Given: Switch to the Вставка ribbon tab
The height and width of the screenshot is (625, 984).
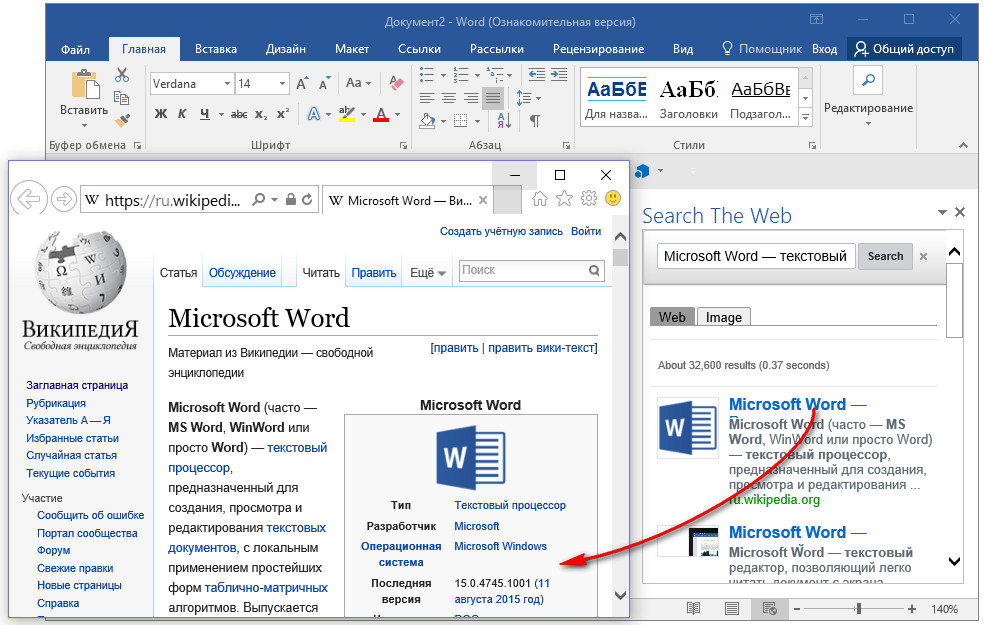Looking at the screenshot, I should pos(216,49).
